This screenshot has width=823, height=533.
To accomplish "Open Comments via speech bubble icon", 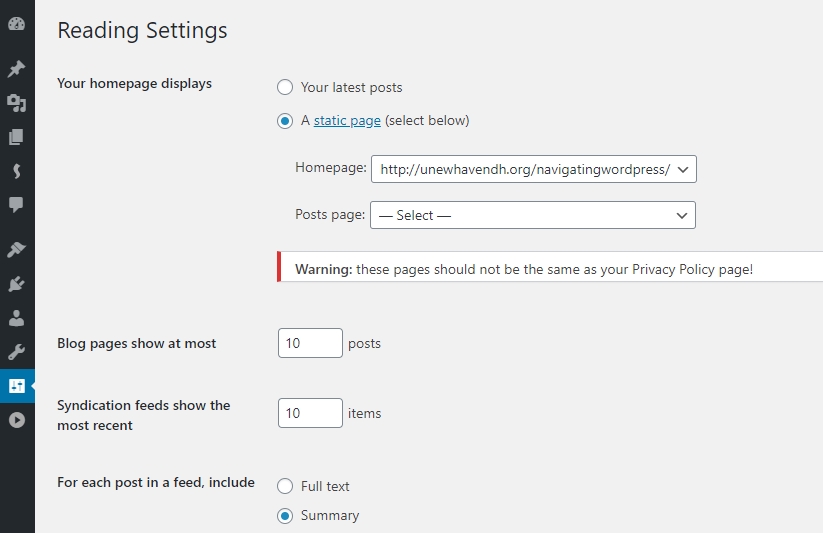I will click(x=16, y=204).
